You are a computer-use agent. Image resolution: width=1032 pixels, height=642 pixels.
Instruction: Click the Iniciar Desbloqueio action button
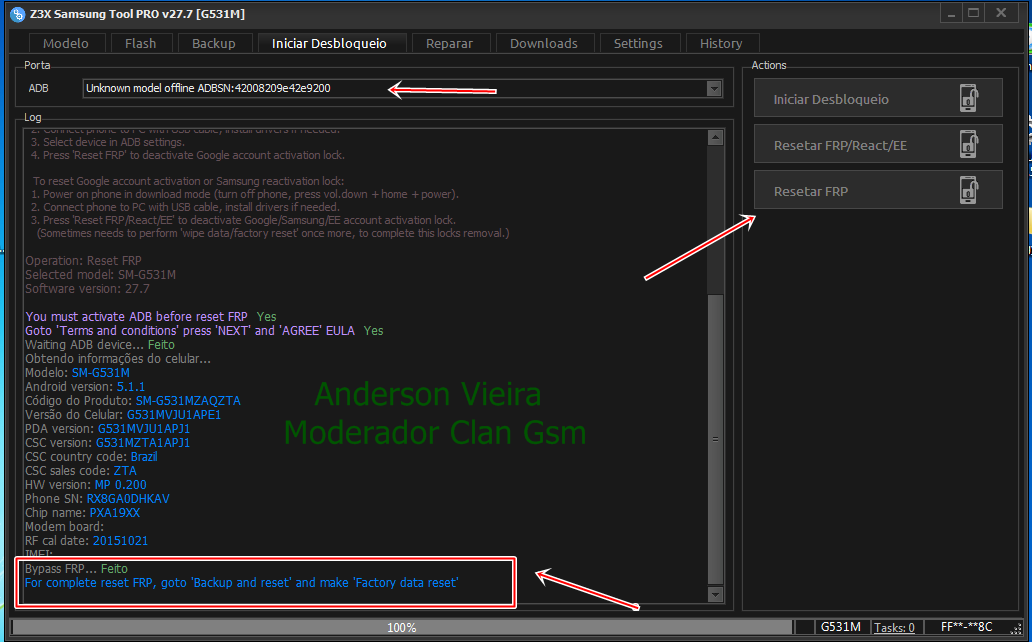click(x=878, y=98)
